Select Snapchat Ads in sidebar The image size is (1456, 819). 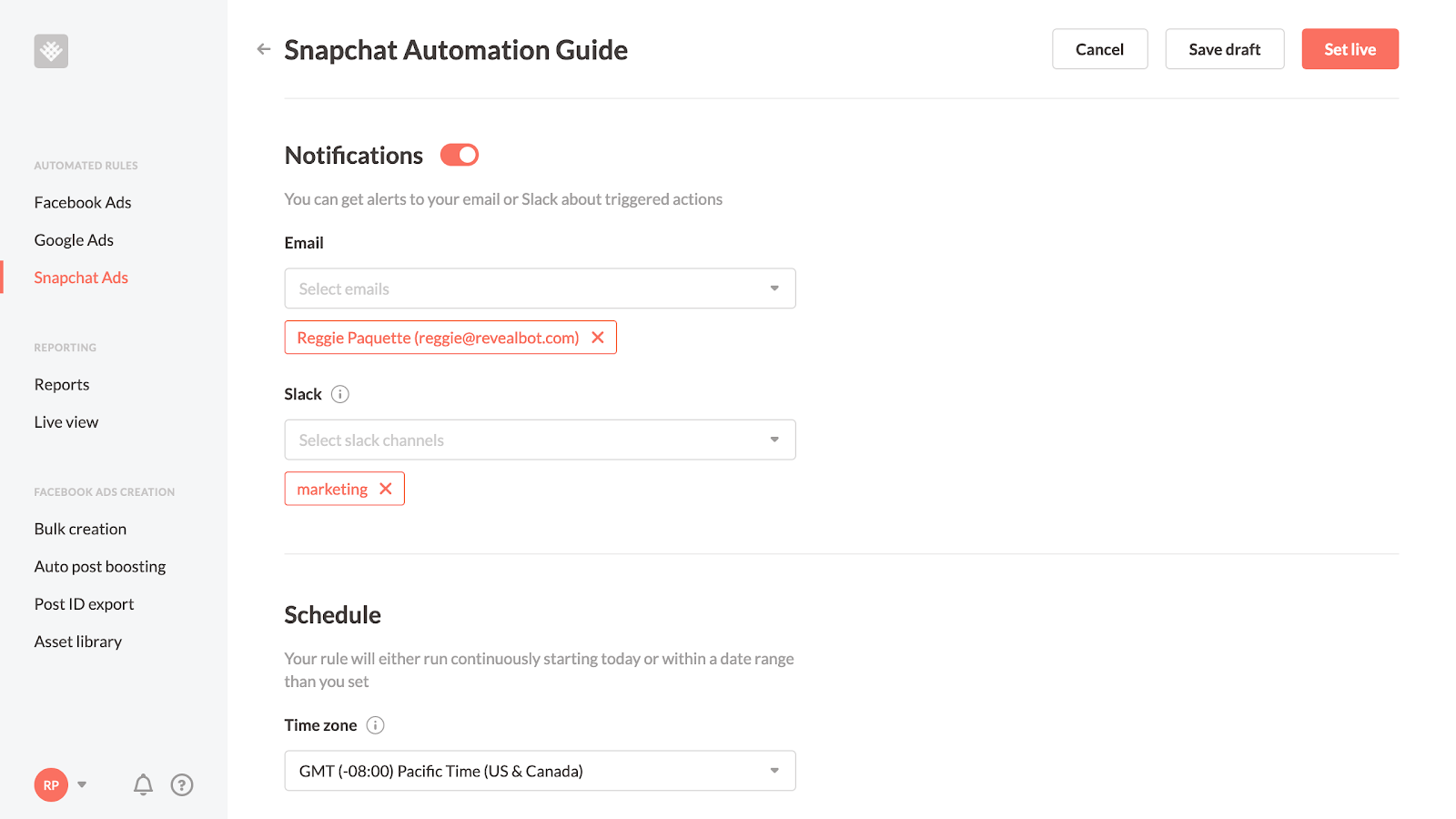pos(81,278)
